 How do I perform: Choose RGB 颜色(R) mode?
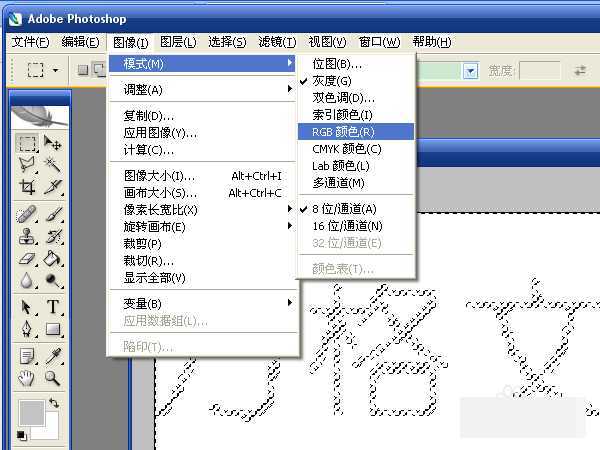click(x=356, y=132)
